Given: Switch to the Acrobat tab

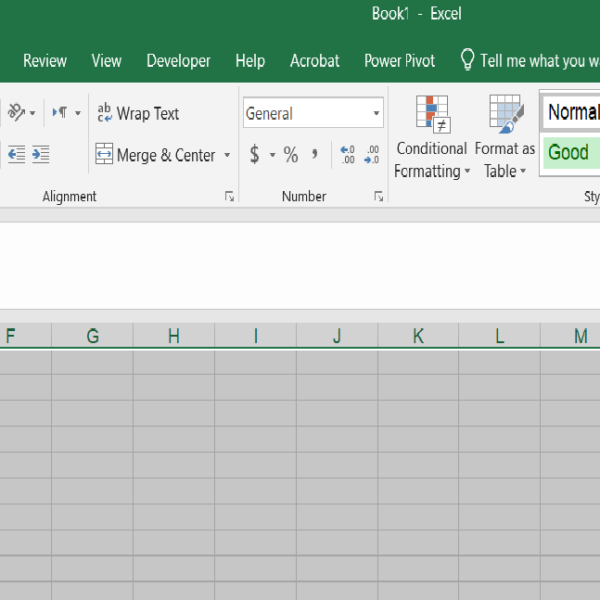Looking at the screenshot, I should [x=315, y=60].
